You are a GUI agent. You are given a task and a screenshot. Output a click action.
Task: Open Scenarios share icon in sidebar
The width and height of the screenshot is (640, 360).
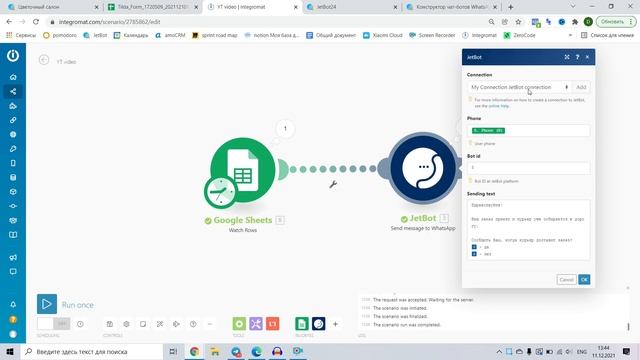(x=13, y=91)
